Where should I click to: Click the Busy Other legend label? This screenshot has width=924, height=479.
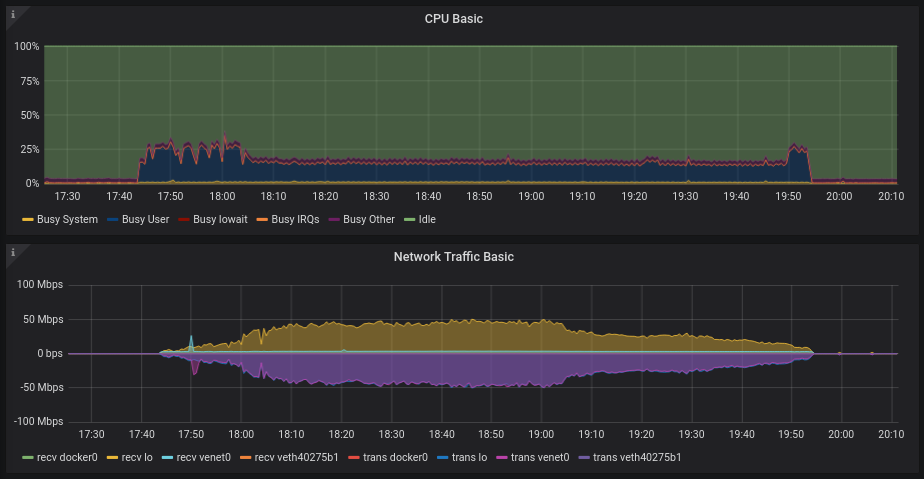coord(368,219)
